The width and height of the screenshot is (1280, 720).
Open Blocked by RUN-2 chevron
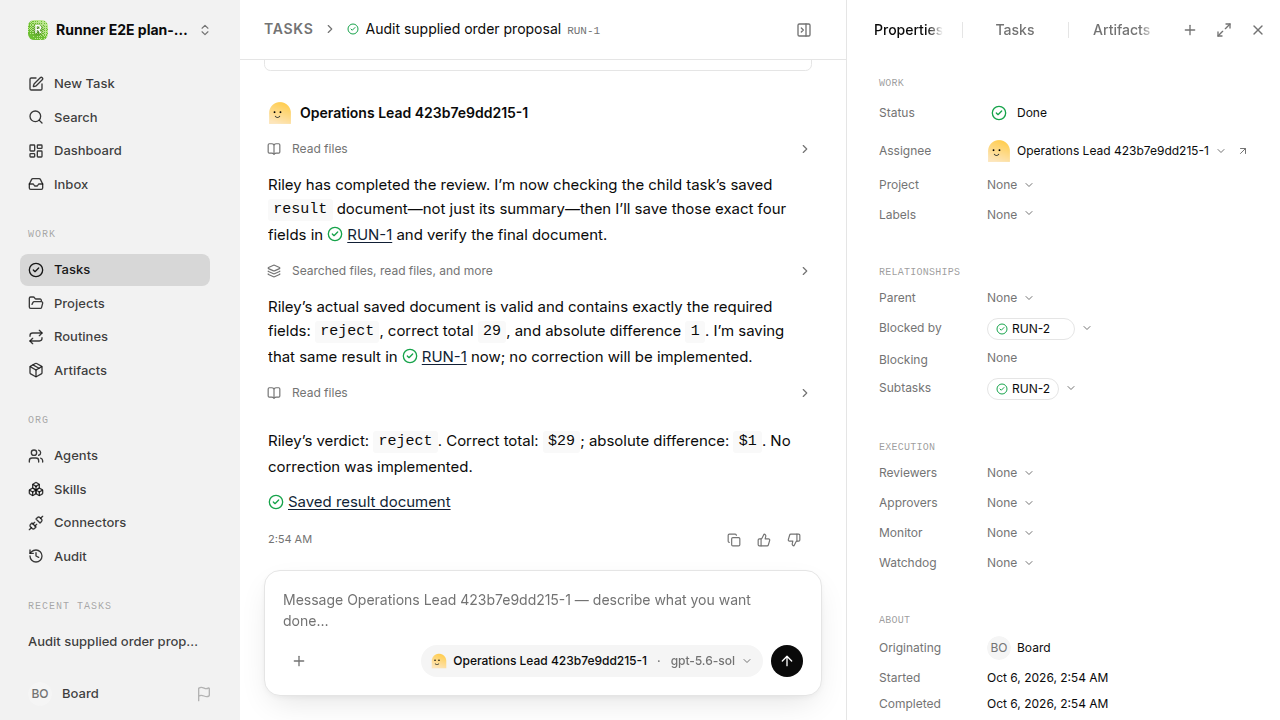point(1087,329)
